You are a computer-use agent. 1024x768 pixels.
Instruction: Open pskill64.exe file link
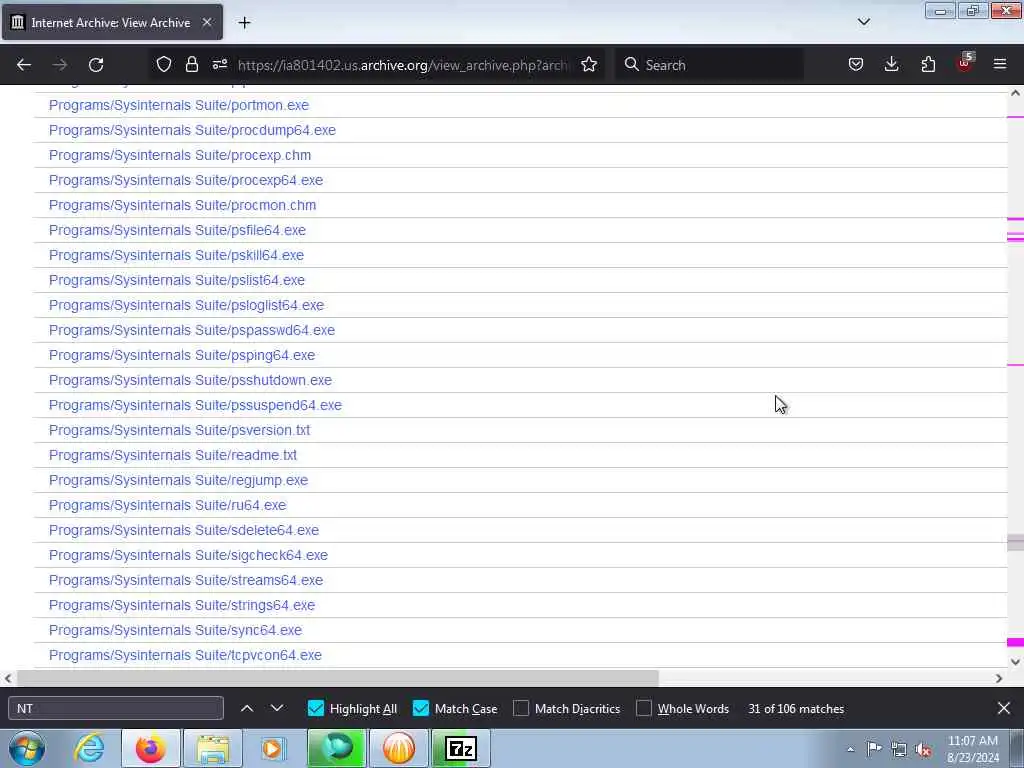point(176,255)
